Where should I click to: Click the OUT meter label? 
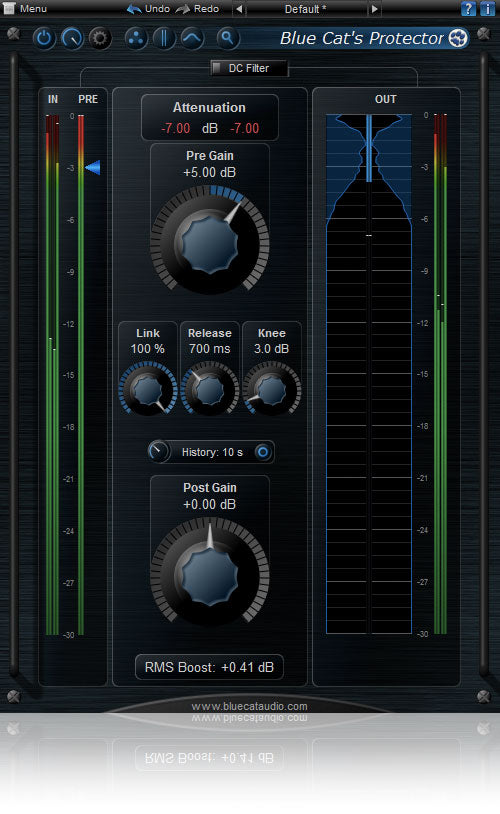coord(385,99)
